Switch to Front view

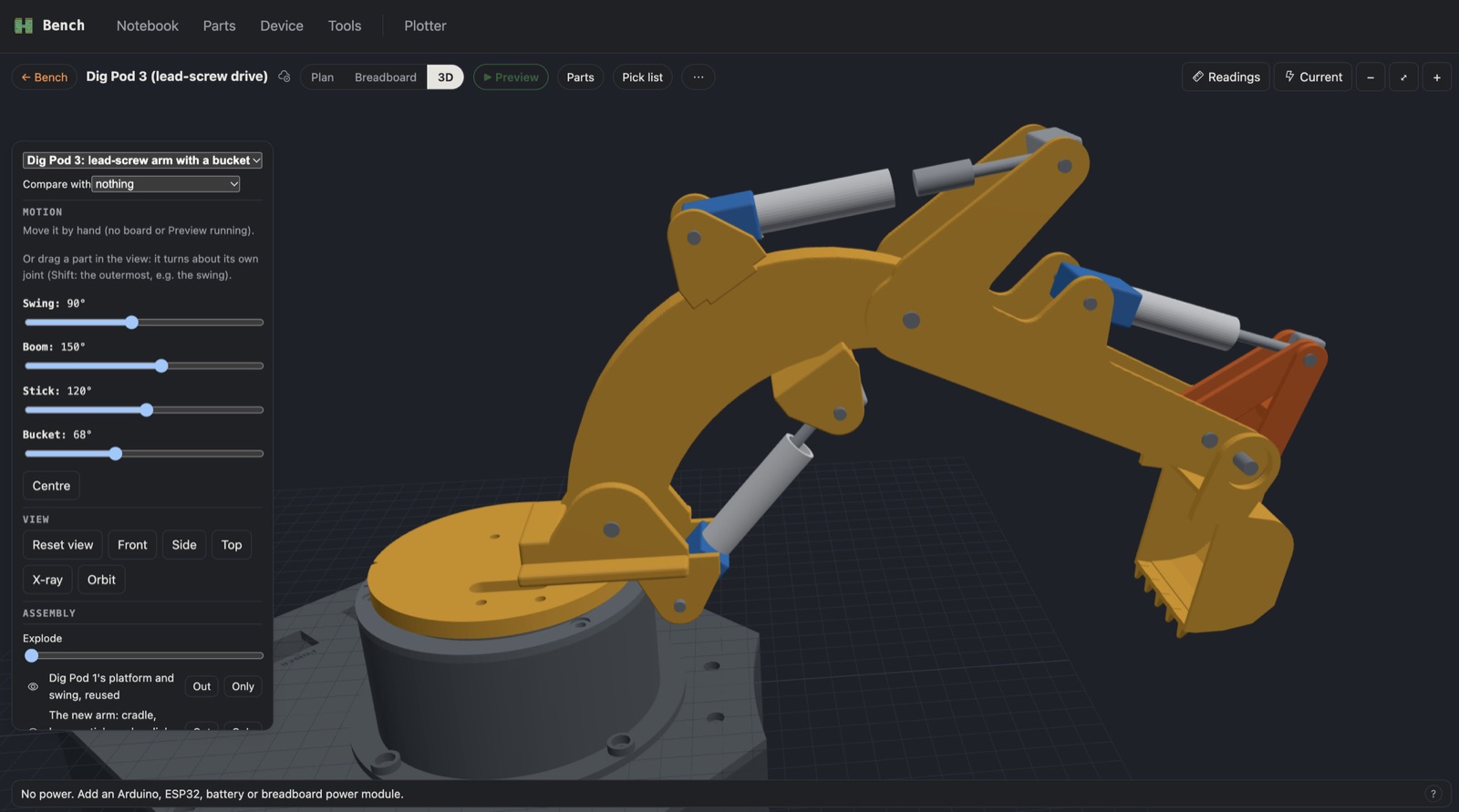[x=132, y=545]
